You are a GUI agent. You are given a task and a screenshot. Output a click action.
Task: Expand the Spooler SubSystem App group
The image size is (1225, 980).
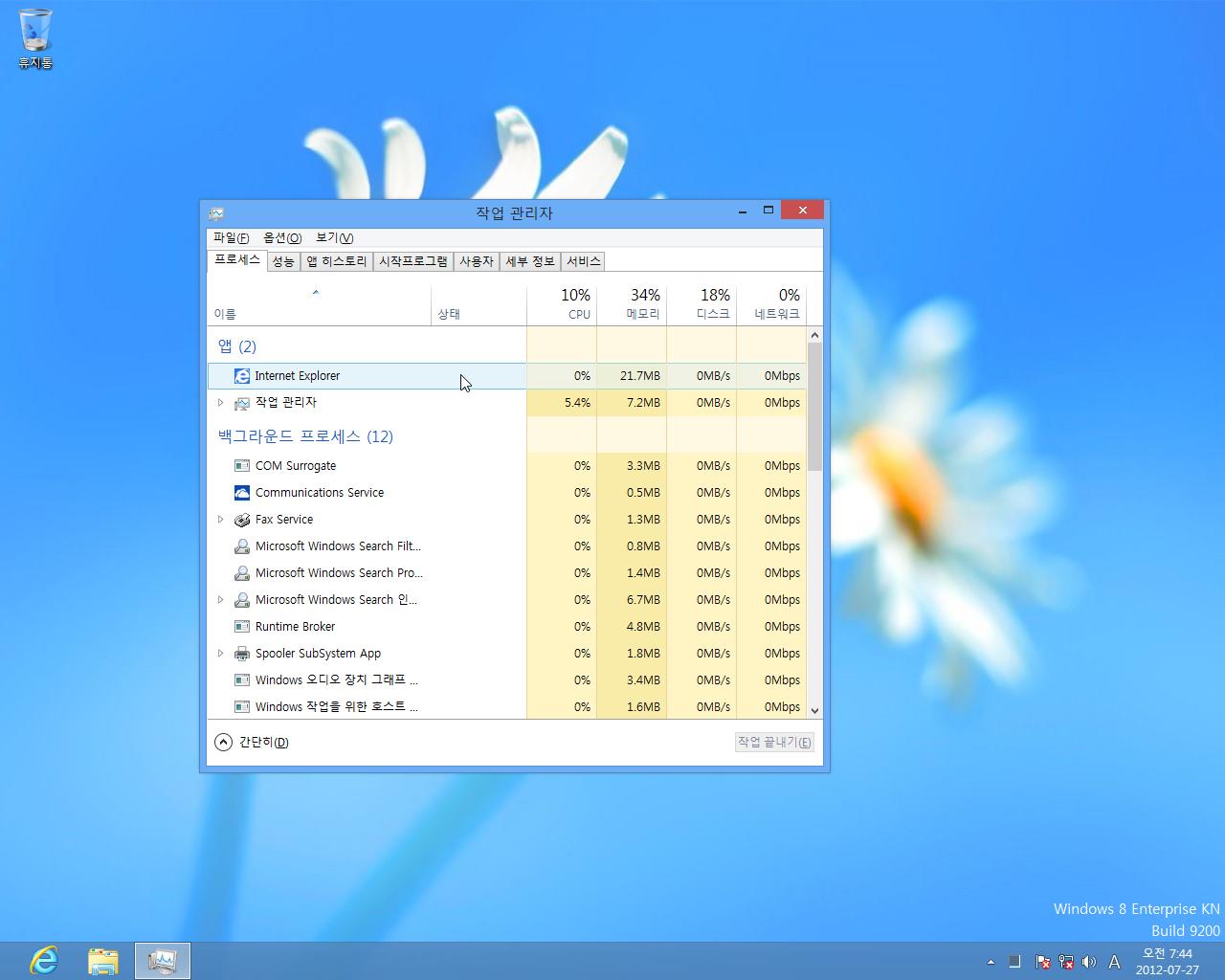click(220, 654)
